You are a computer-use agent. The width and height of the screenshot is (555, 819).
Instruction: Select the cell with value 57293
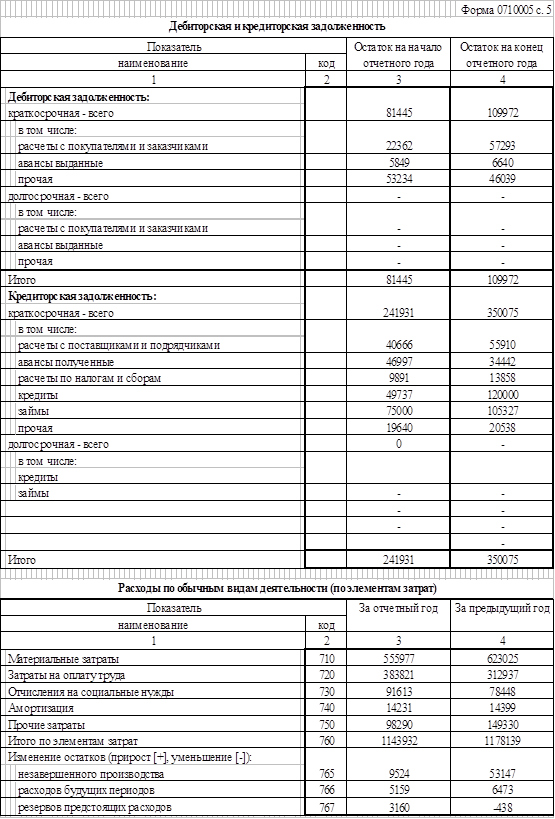click(502, 146)
